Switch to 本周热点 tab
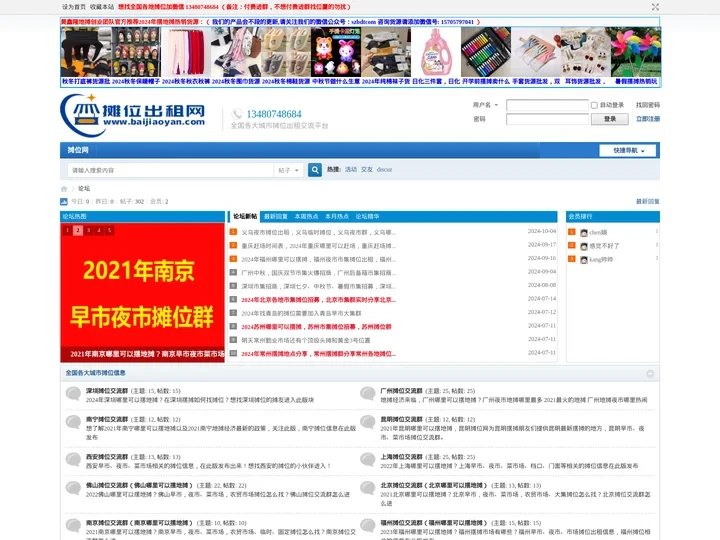 coord(306,216)
